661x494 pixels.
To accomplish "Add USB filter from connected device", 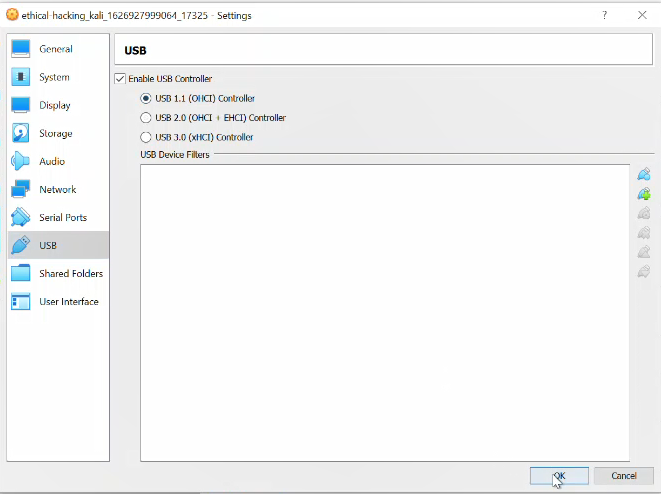I will click(x=644, y=194).
